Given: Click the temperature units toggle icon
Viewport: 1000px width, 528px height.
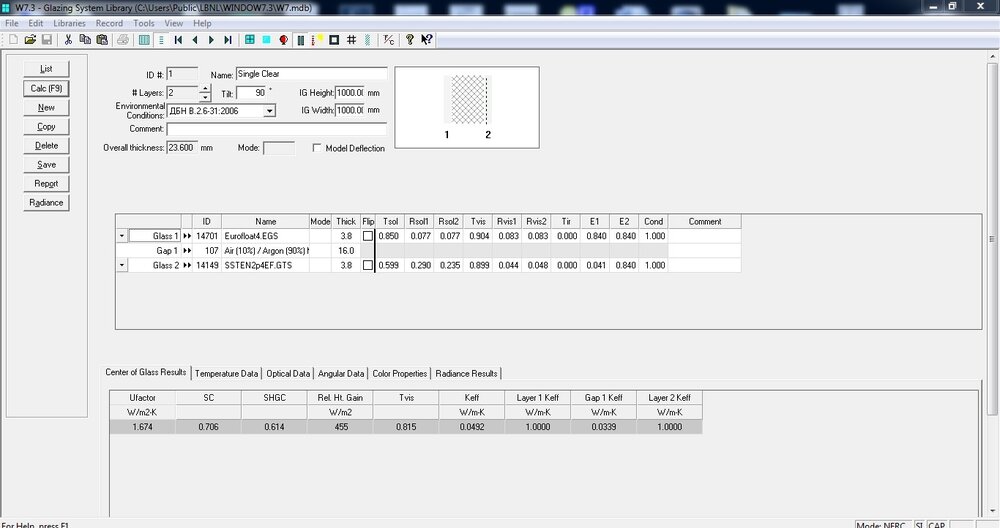Looking at the screenshot, I should (389, 40).
